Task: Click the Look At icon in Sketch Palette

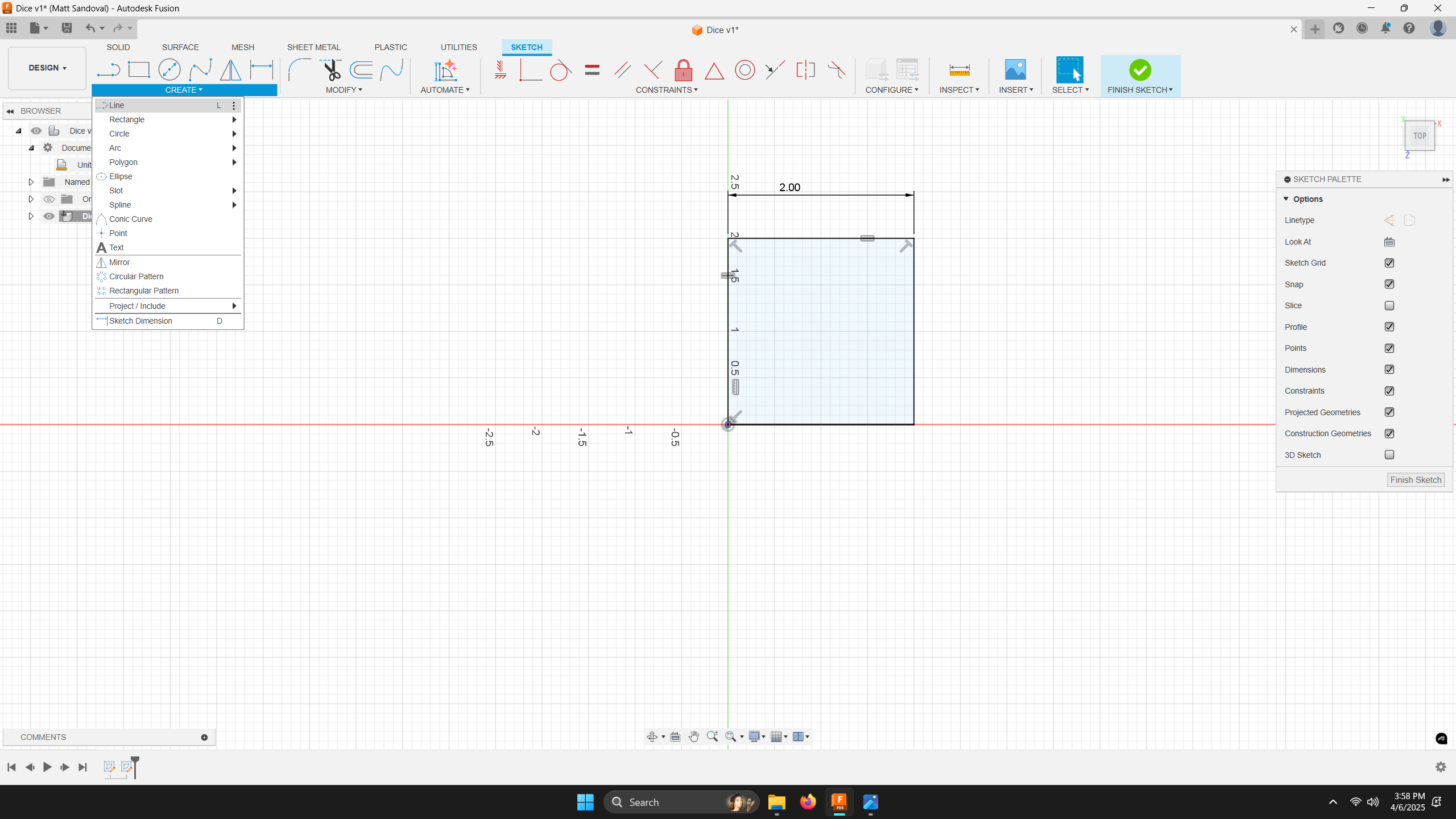Action: (1389, 242)
